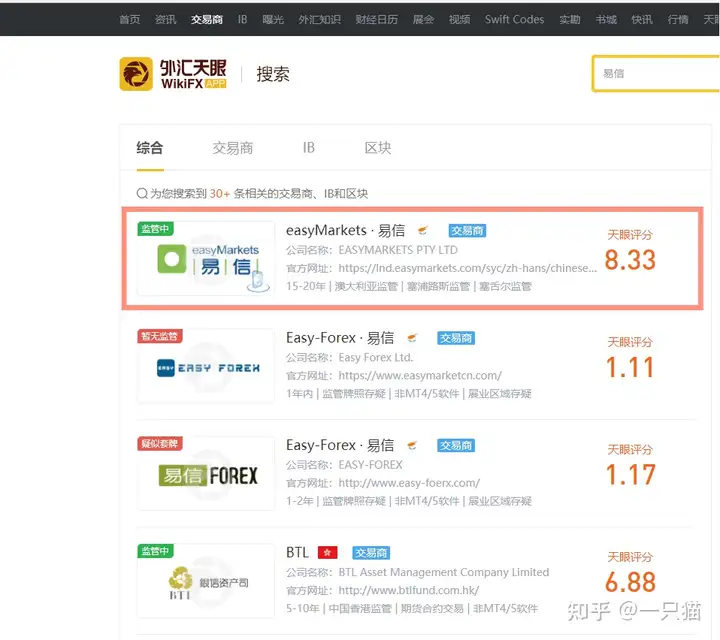Click the blue 交易商 tag beside easyMarkets
720x640 pixels.
tap(467, 230)
